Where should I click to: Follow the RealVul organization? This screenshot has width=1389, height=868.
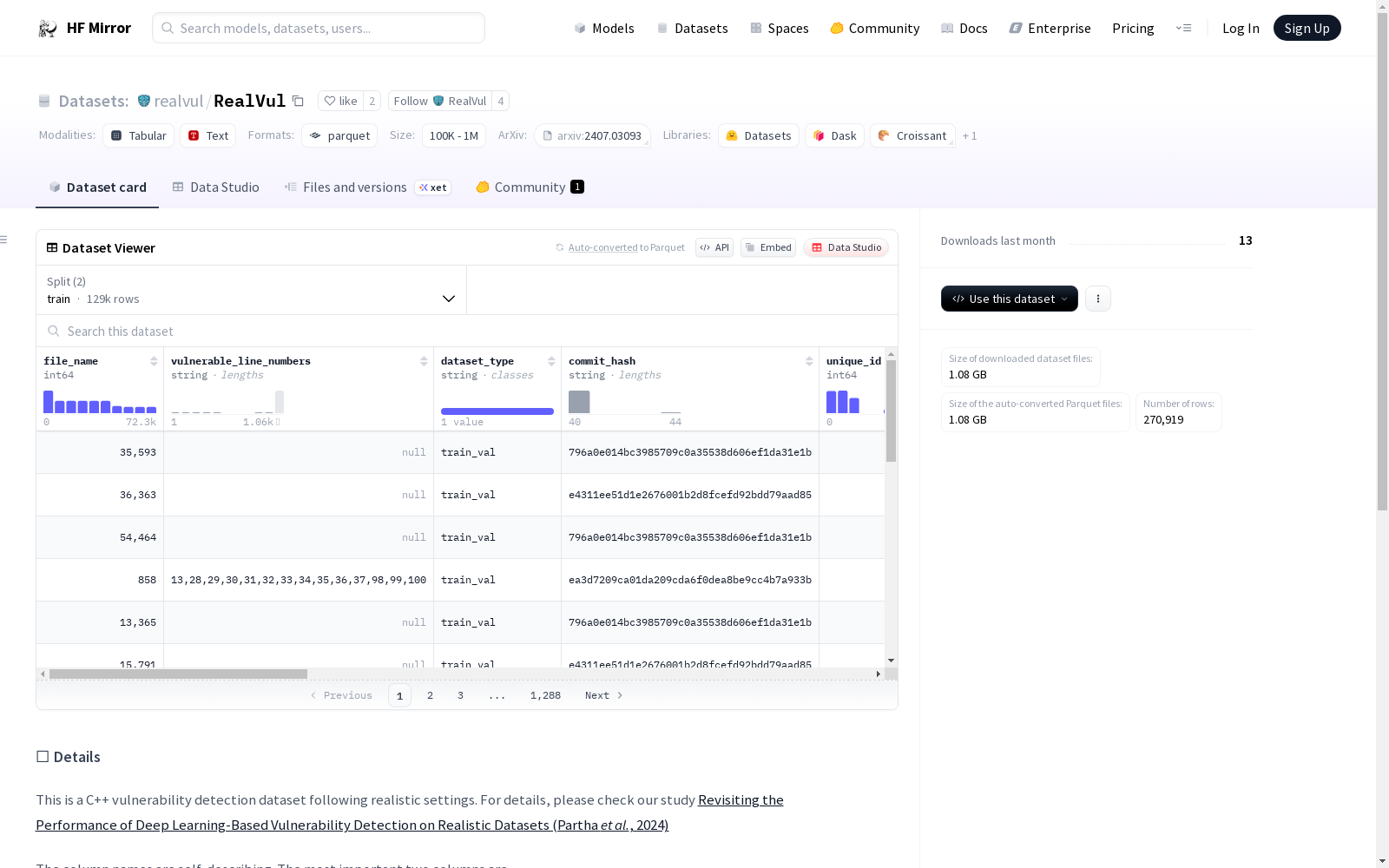pyautogui.click(x=439, y=101)
